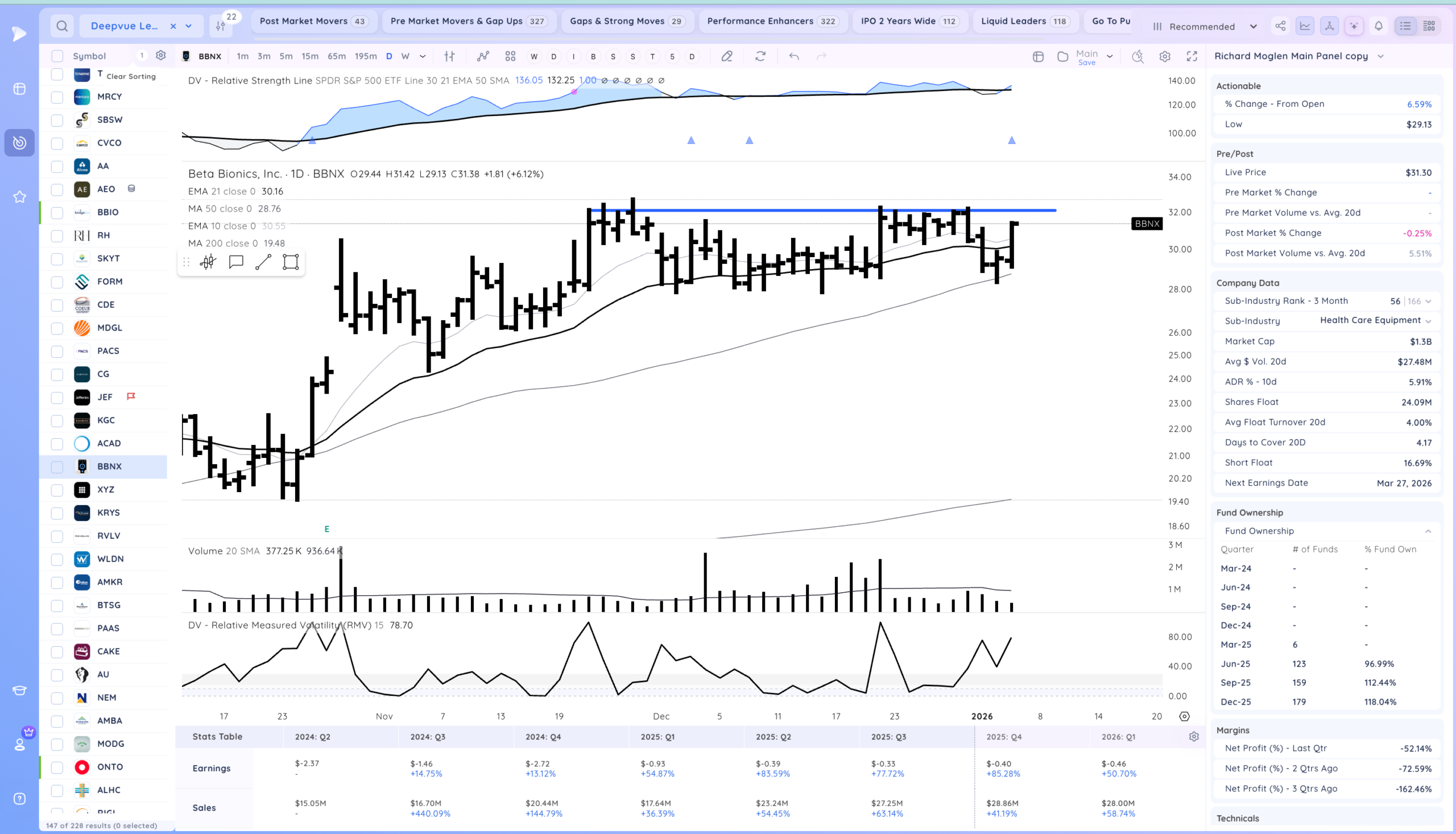Refresh the chart data
This screenshot has width=1456, height=834.
760,56
